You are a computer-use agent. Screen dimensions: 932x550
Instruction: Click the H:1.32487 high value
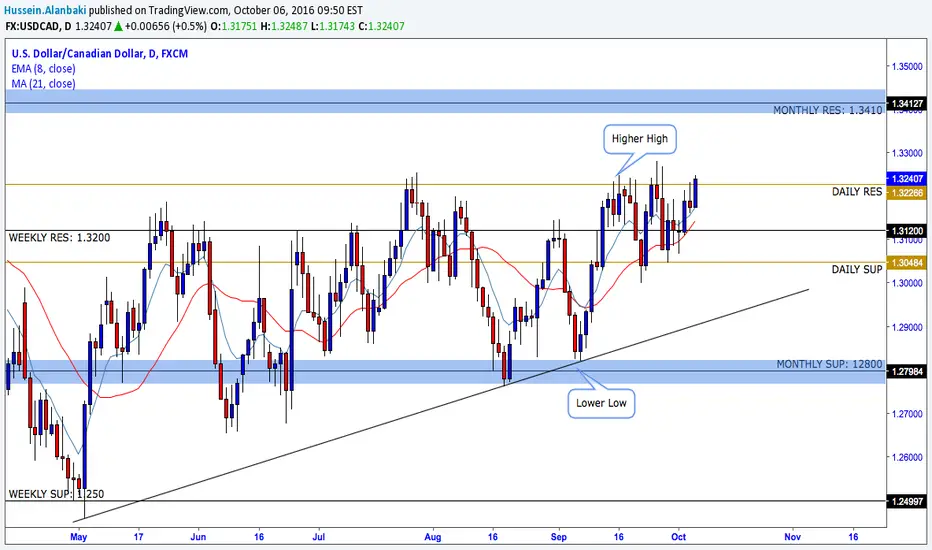coord(283,26)
